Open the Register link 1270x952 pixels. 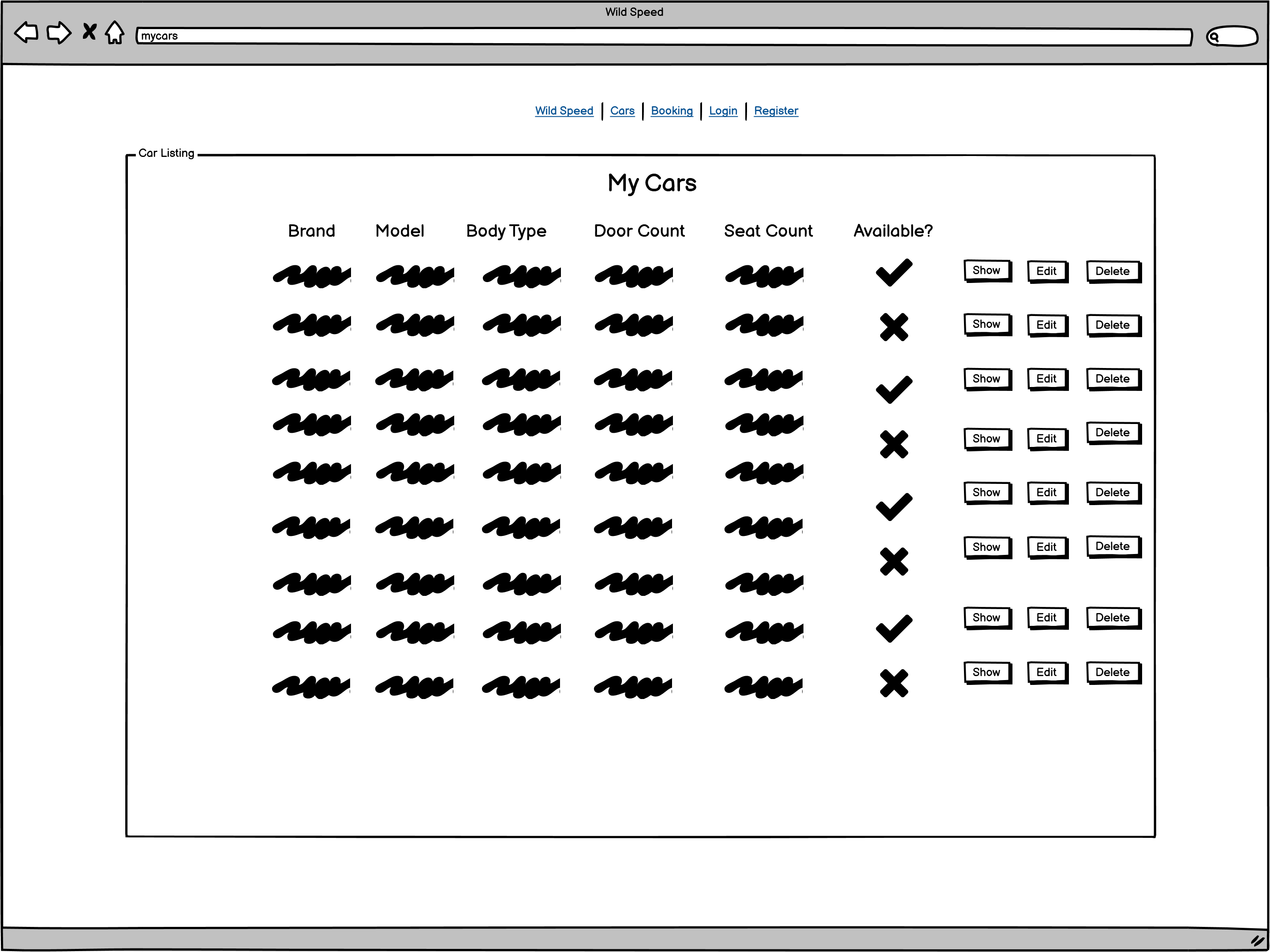tap(776, 111)
